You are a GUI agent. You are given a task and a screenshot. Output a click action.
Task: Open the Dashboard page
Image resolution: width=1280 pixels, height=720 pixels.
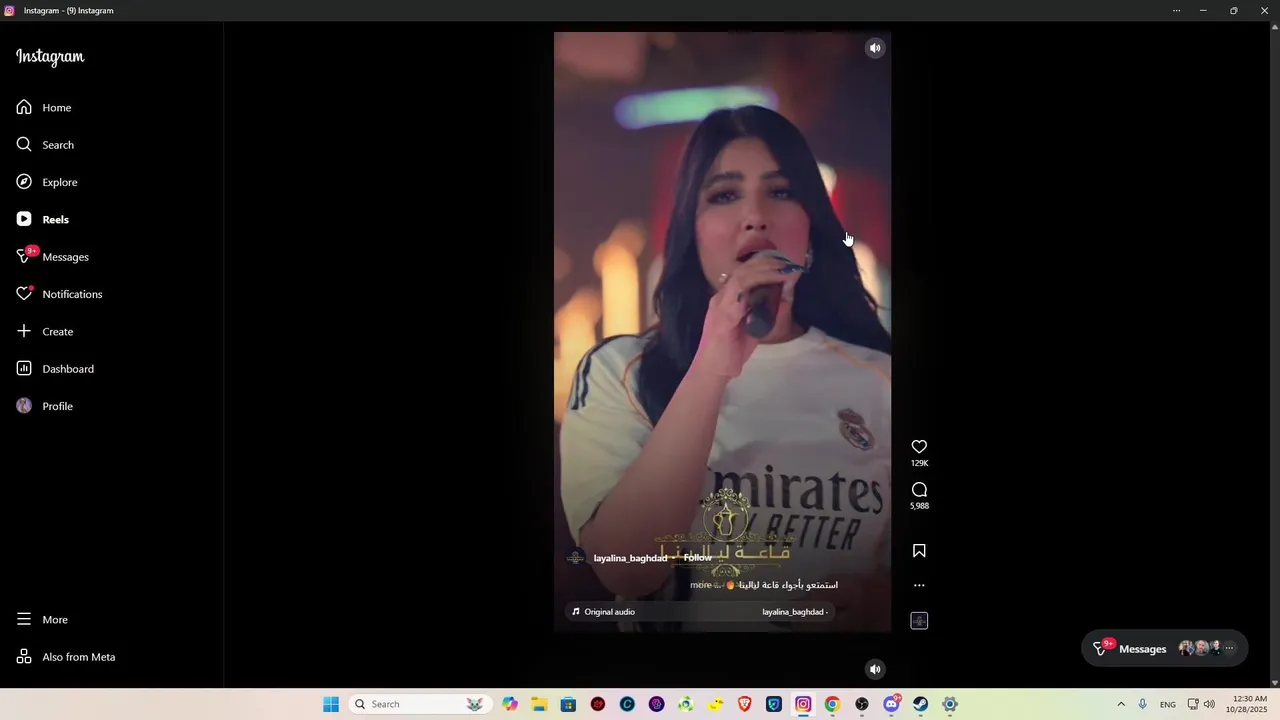(55, 369)
